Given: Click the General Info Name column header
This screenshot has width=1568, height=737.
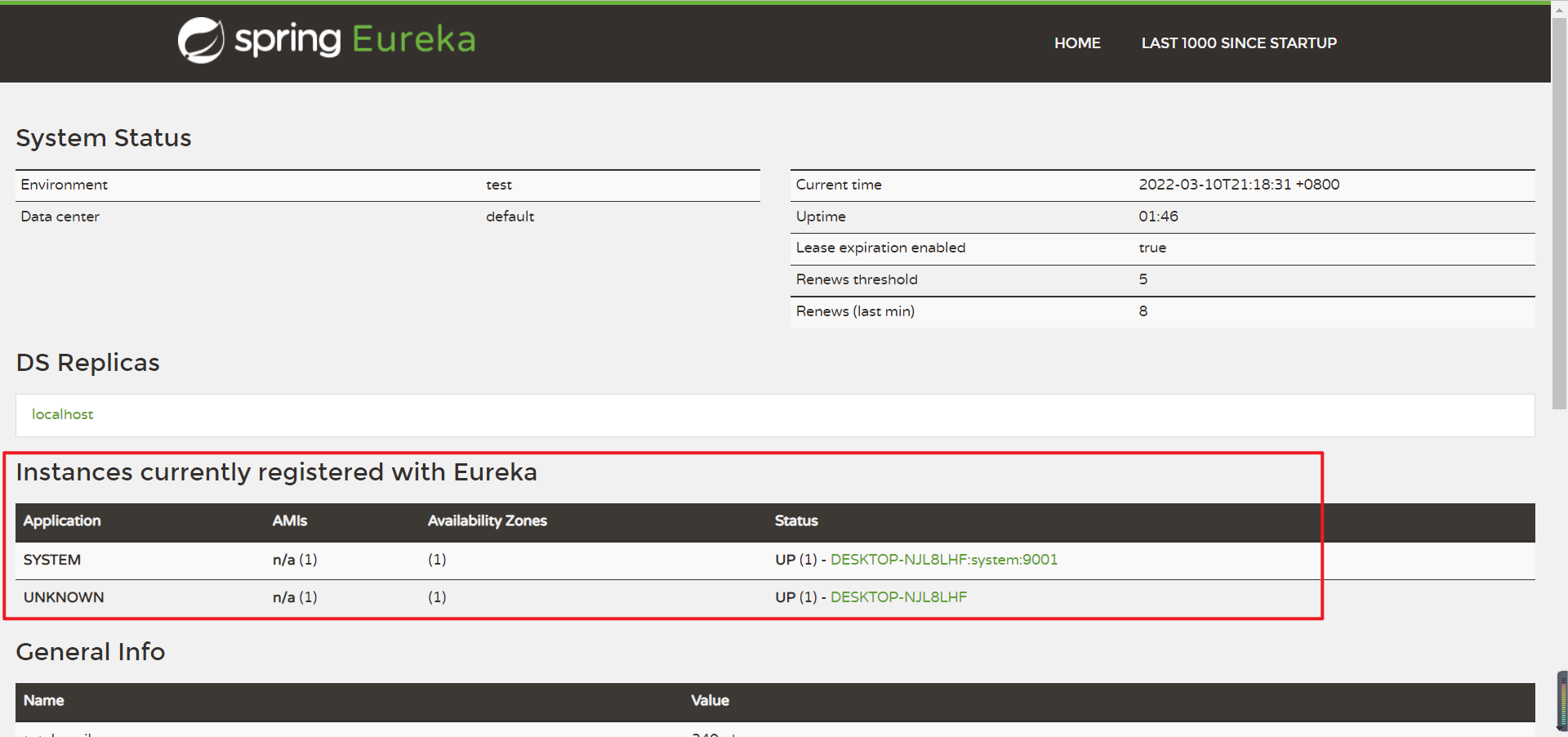Looking at the screenshot, I should point(44,701).
